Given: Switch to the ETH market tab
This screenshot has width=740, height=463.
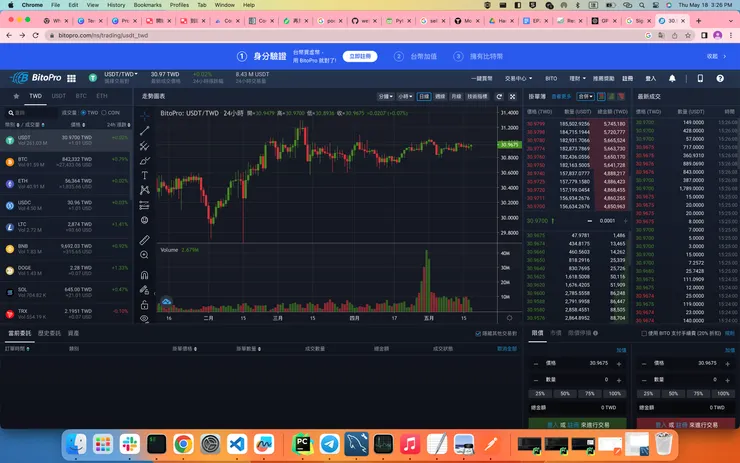Looking at the screenshot, I should [102, 96].
